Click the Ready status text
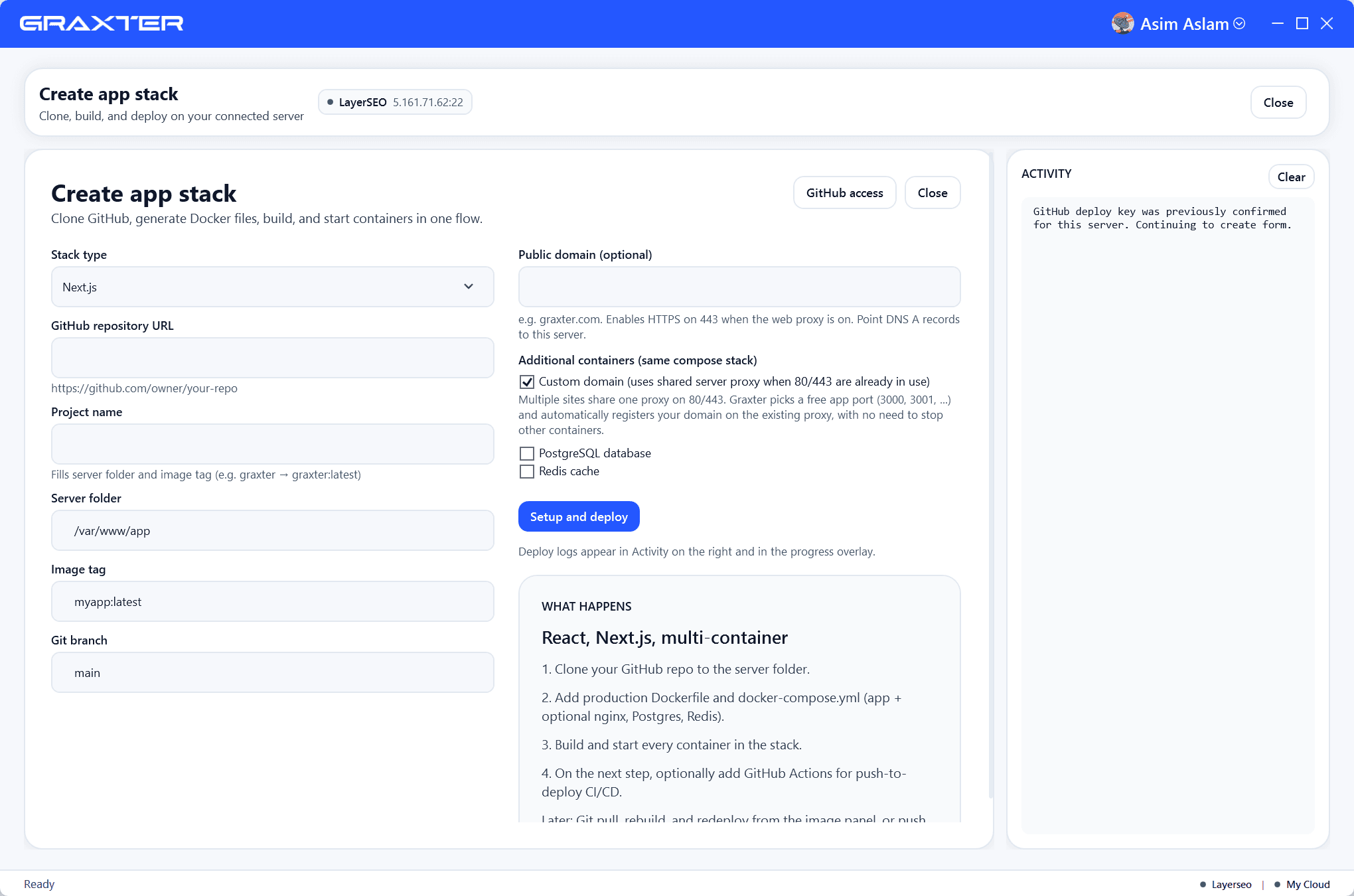Screen dimensions: 1354x896 point(39,884)
